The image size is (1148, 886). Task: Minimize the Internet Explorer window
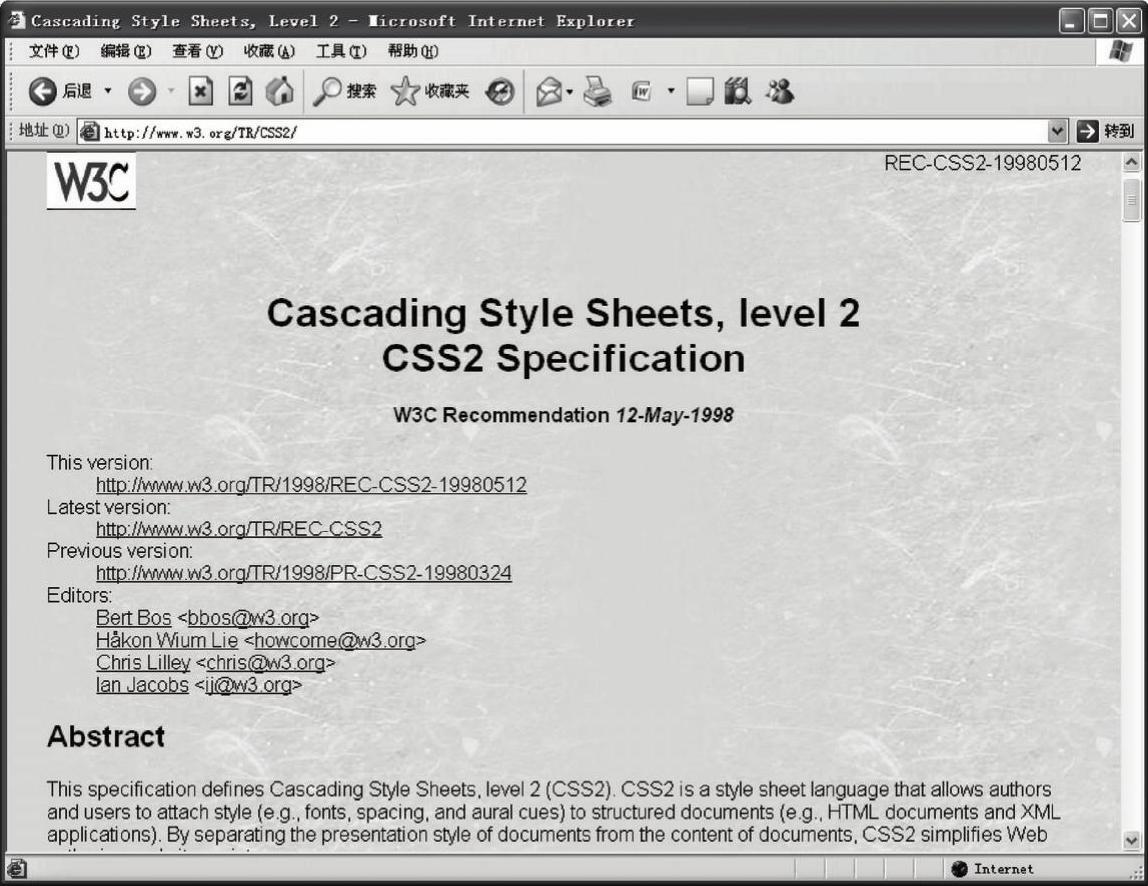click(1072, 21)
